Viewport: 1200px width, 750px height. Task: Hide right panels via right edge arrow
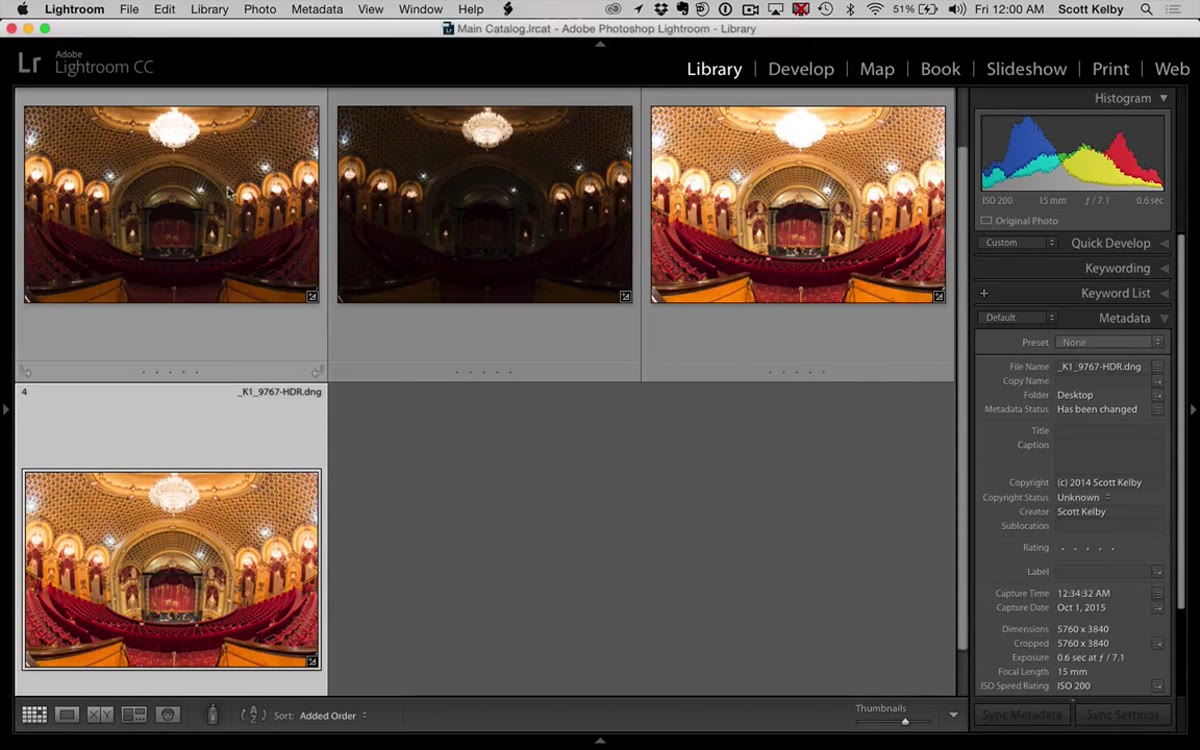[x=1193, y=409]
